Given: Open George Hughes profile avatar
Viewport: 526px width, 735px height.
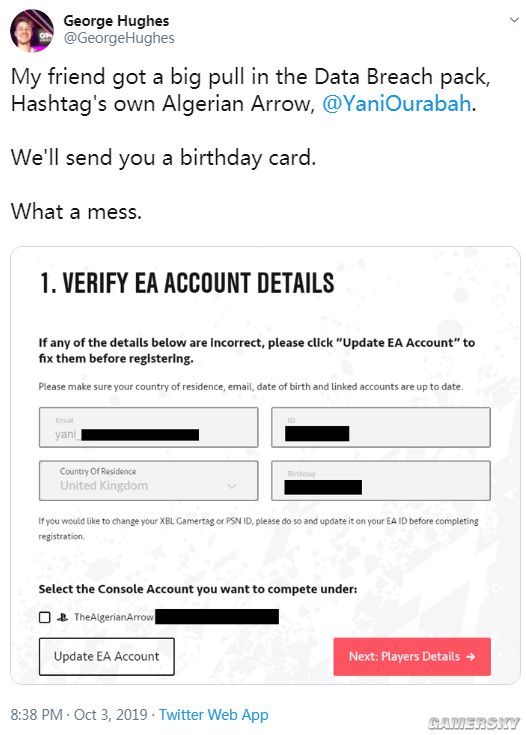Looking at the screenshot, I should click(x=32, y=30).
